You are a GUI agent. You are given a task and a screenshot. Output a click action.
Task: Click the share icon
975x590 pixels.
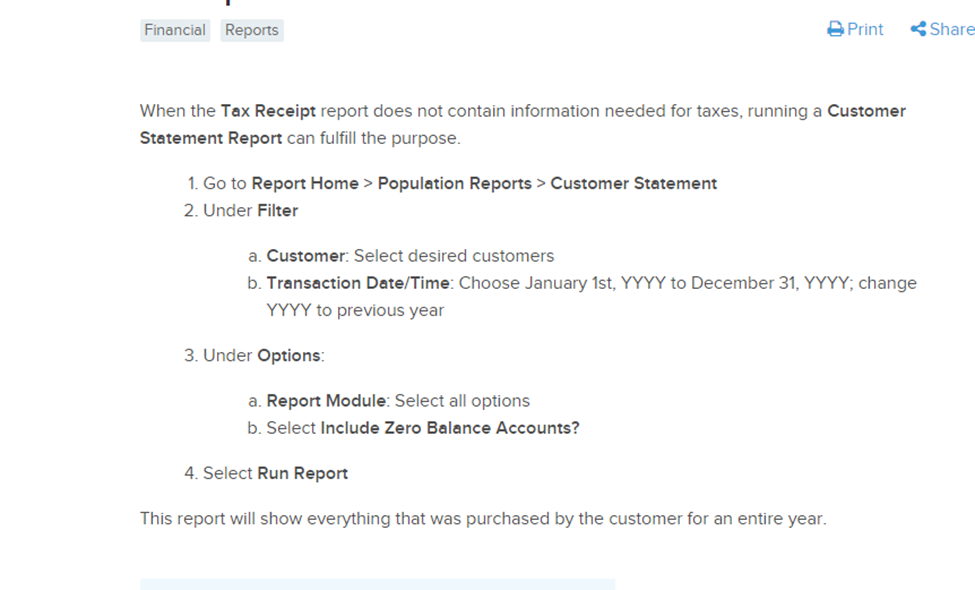(918, 30)
